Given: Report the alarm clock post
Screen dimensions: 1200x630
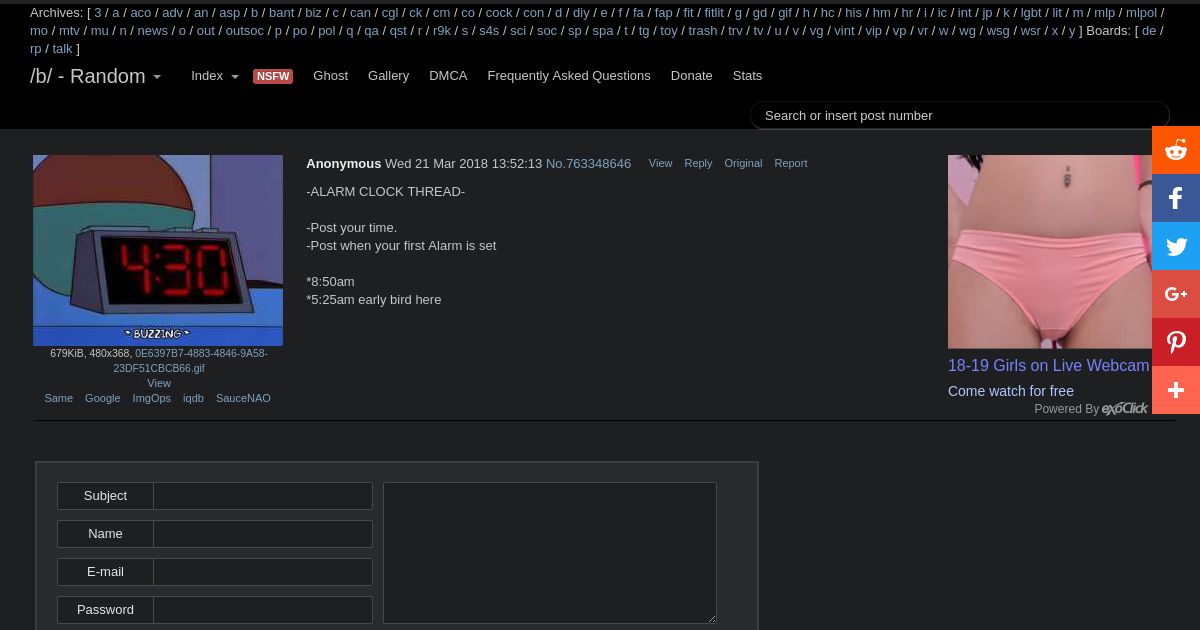Looking at the screenshot, I should click(790, 163).
